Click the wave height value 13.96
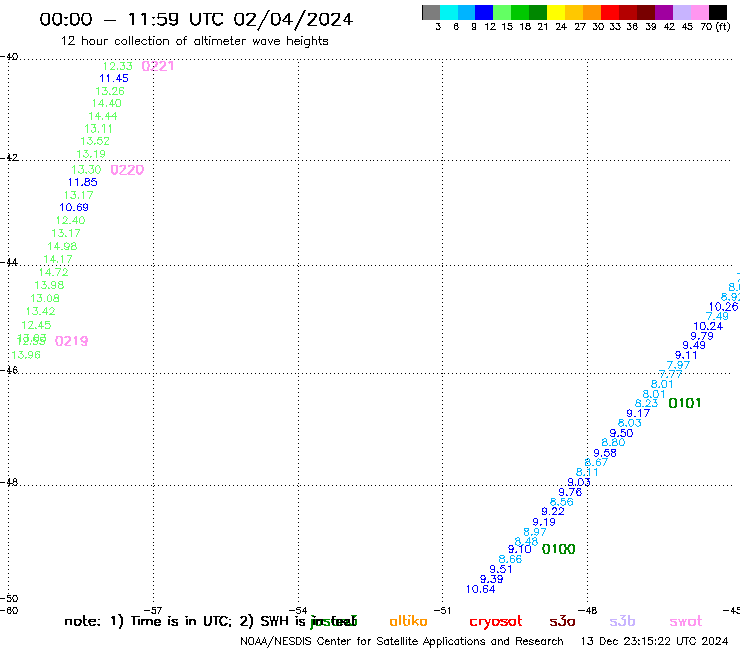The image size is (740, 650). point(26,355)
